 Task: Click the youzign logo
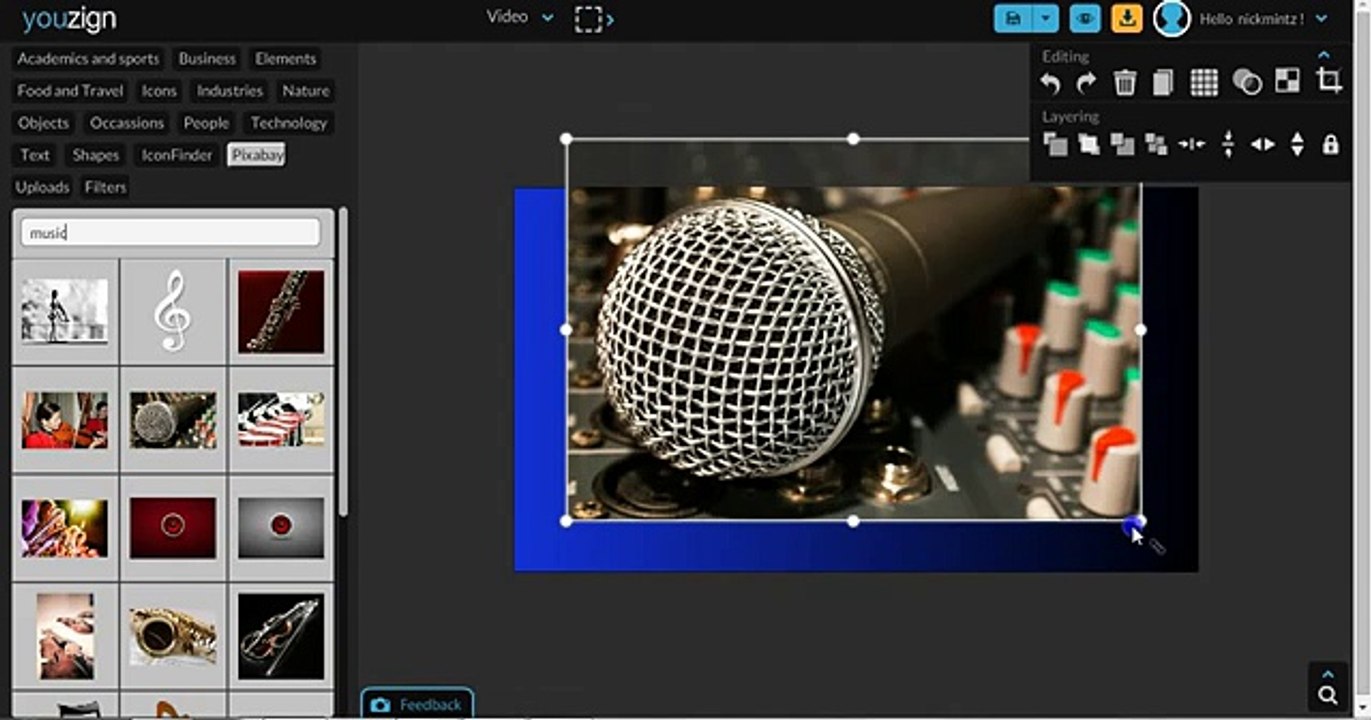tap(69, 18)
